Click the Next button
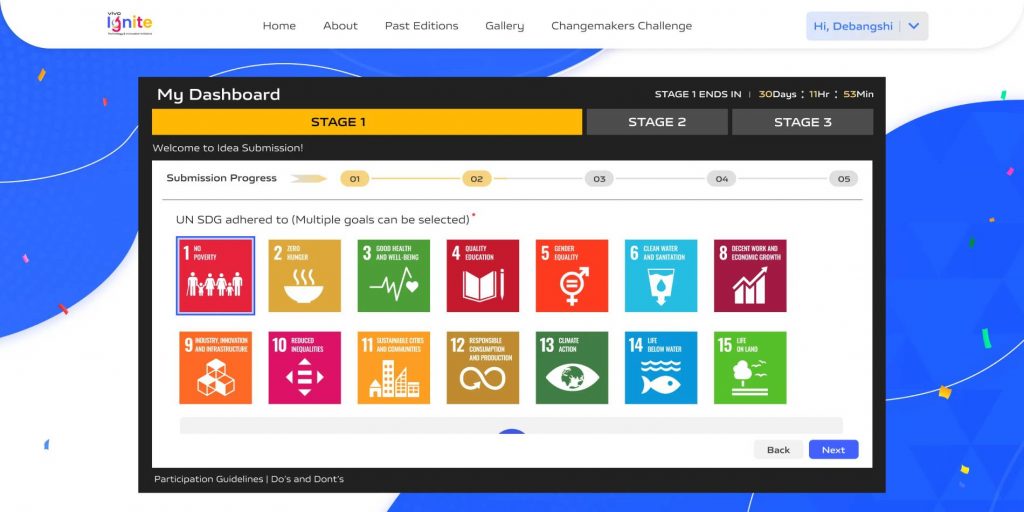 (x=833, y=450)
